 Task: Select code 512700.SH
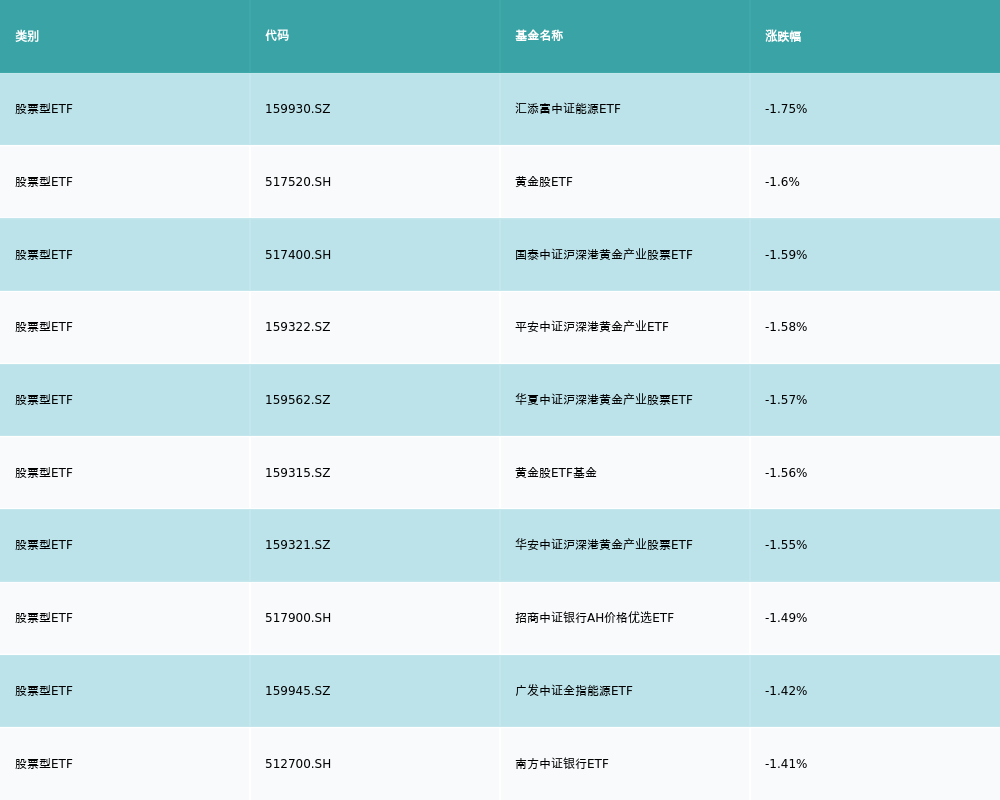point(298,764)
